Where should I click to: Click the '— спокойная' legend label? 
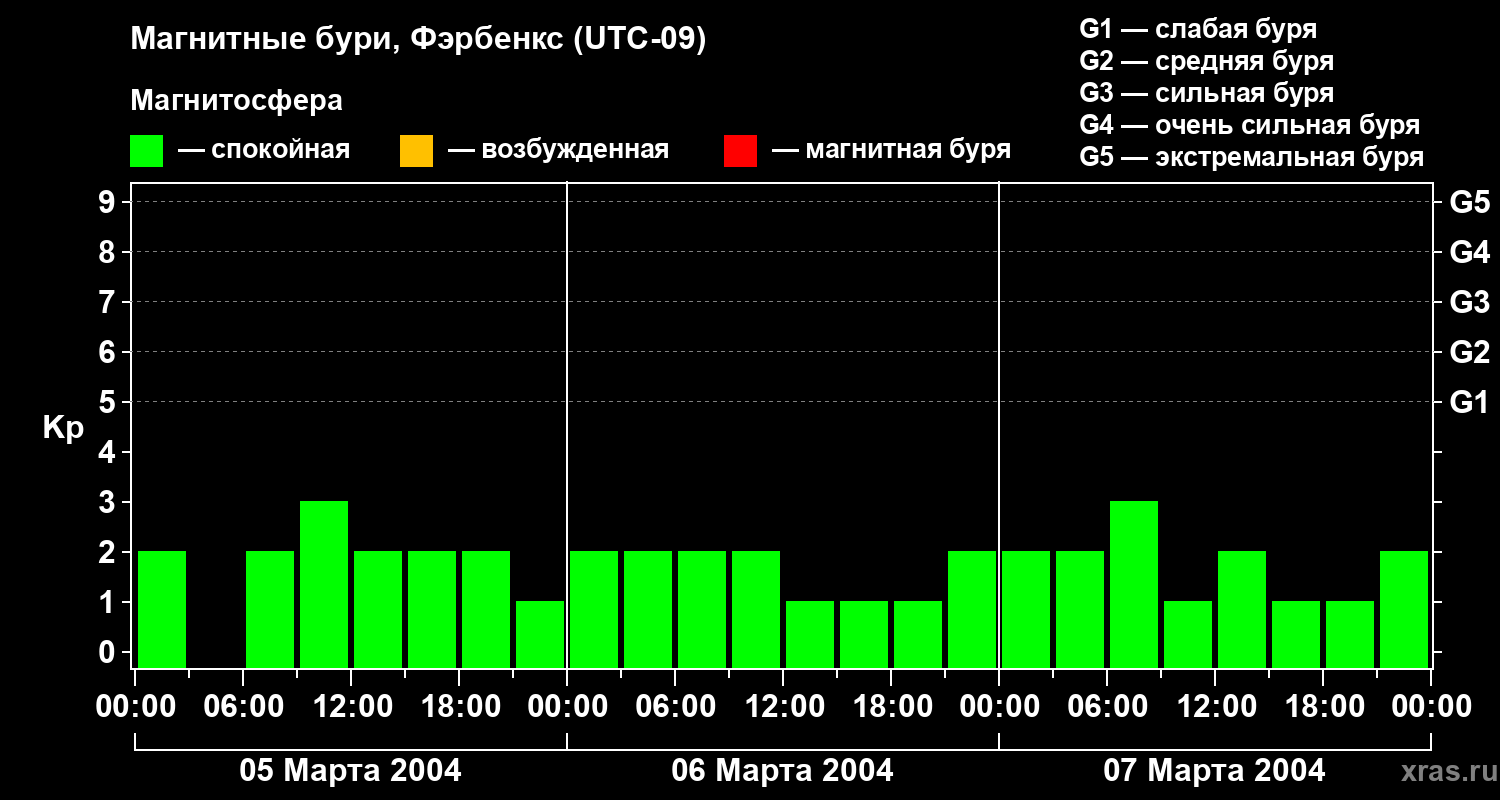tap(264, 150)
